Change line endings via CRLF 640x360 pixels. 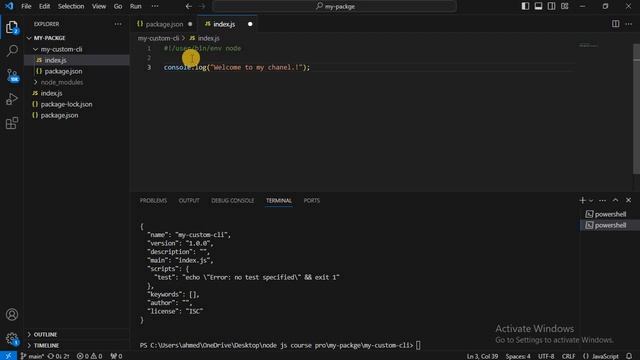pyautogui.click(x=568, y=356)
